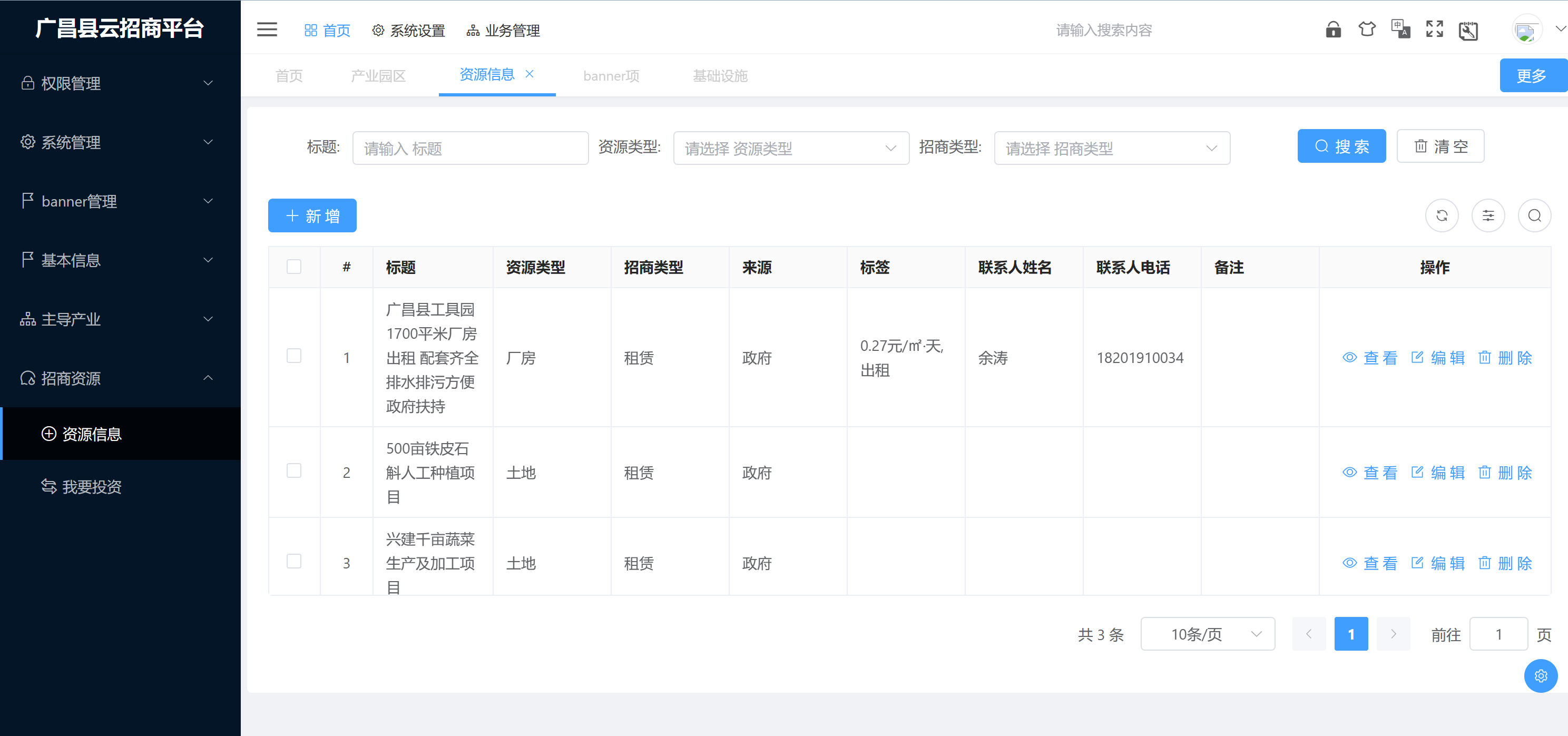
Task: Switch to the 基础设施 tab
Action: tap(720, 76)
